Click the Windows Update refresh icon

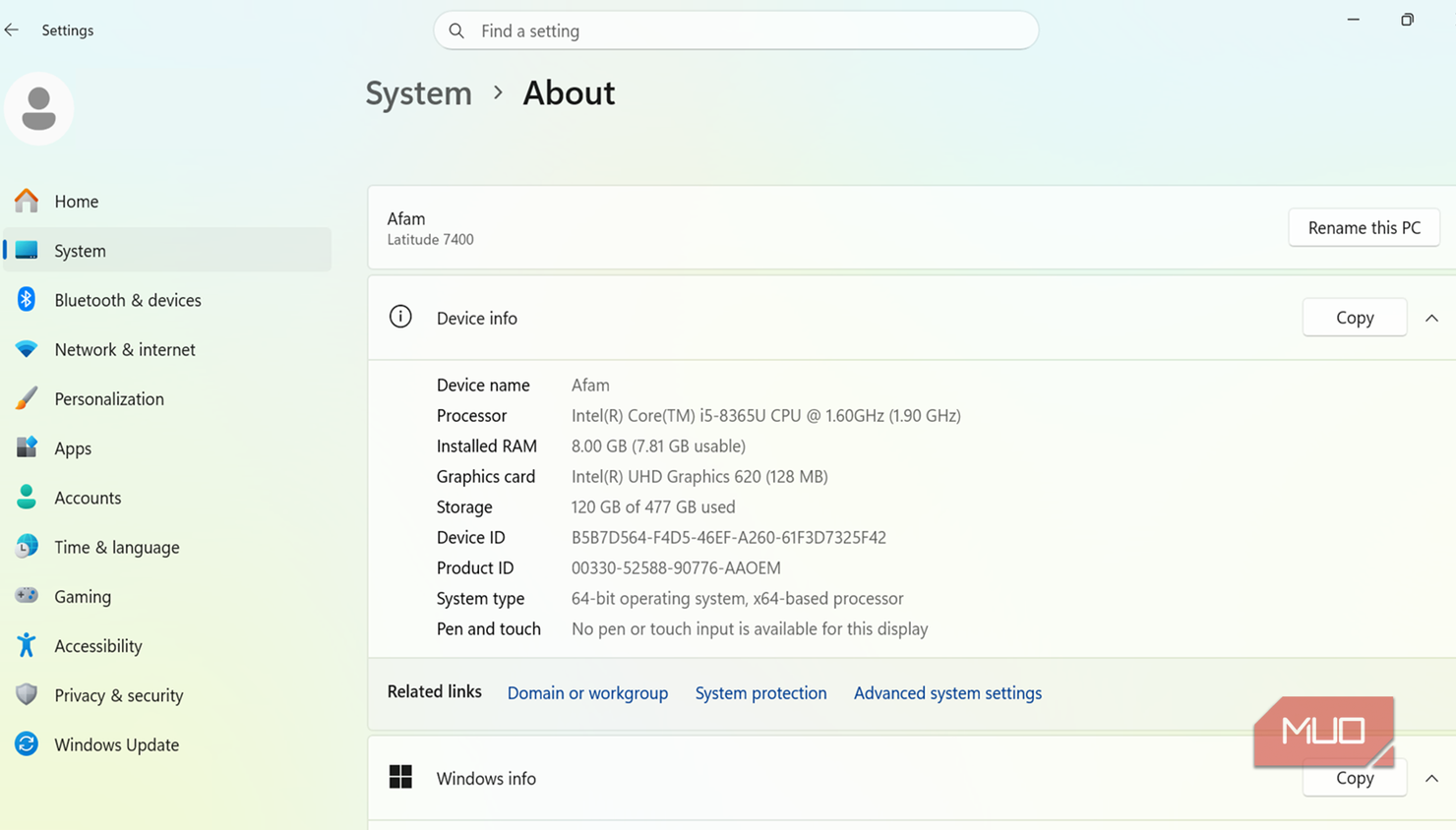(27, 744)
